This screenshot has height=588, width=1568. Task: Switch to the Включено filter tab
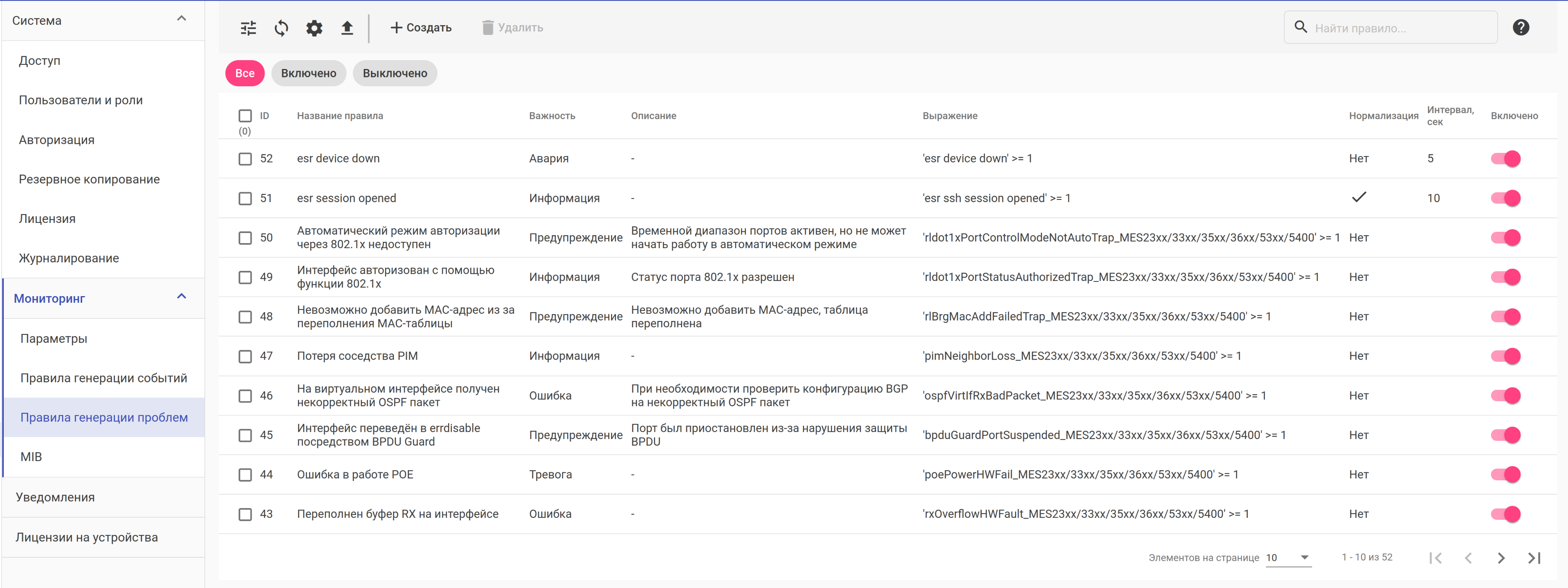308,74
